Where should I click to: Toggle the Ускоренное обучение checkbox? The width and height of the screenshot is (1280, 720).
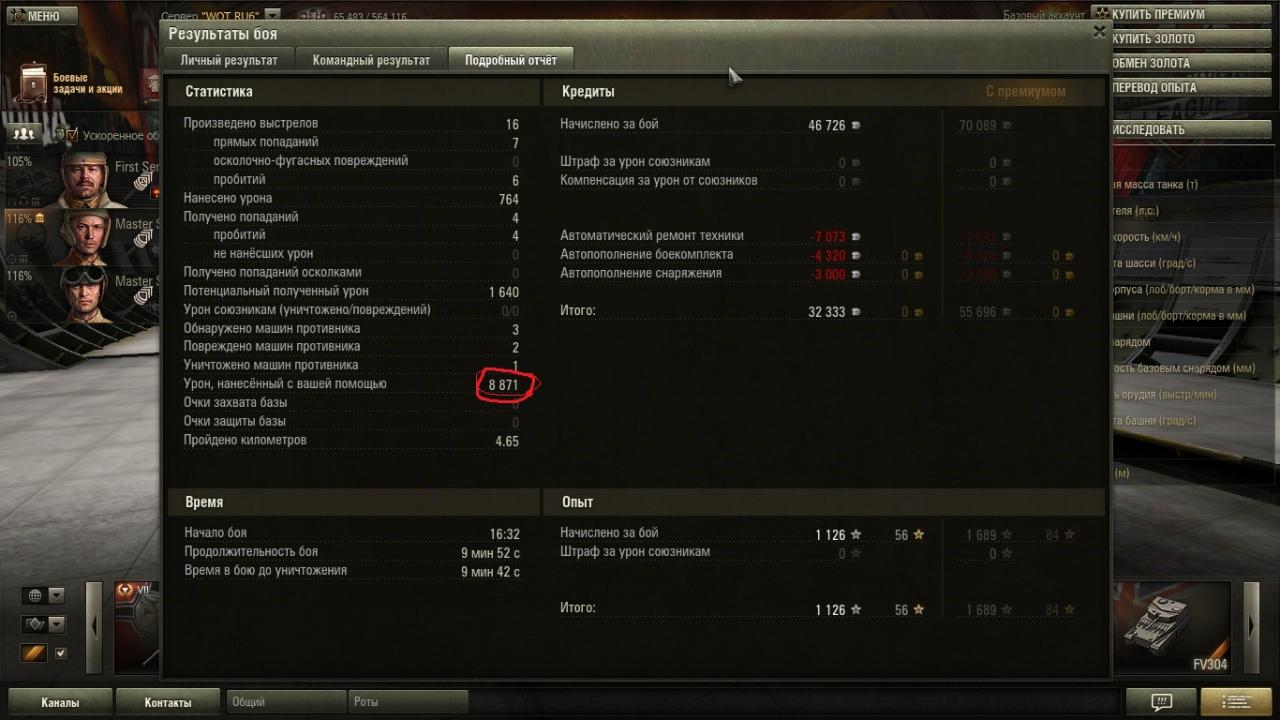tap(71, 134)
